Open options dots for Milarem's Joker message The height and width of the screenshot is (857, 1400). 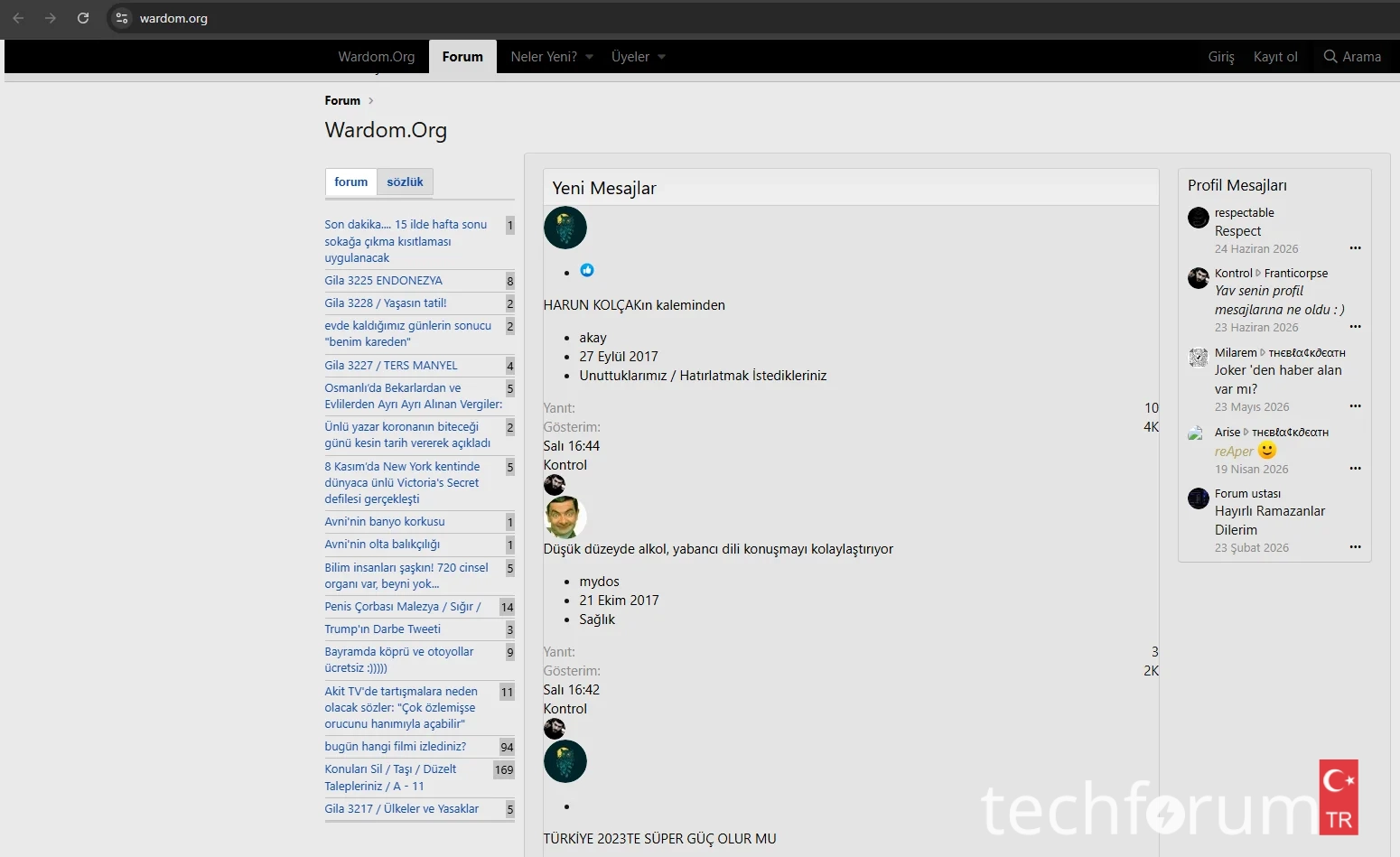coord(1355,406)
